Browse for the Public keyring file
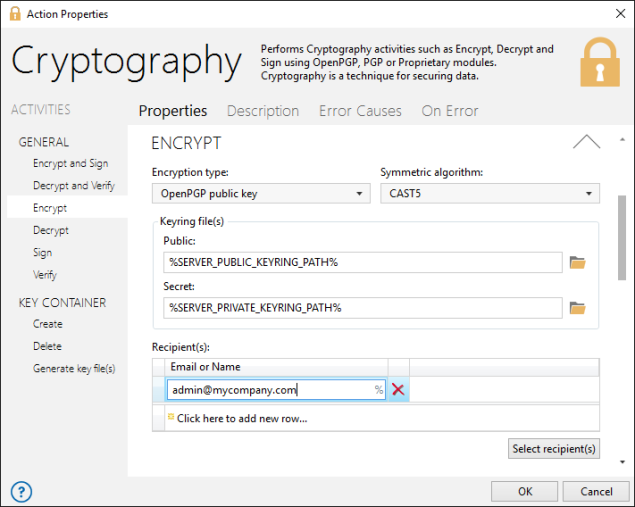 point(577,263)
